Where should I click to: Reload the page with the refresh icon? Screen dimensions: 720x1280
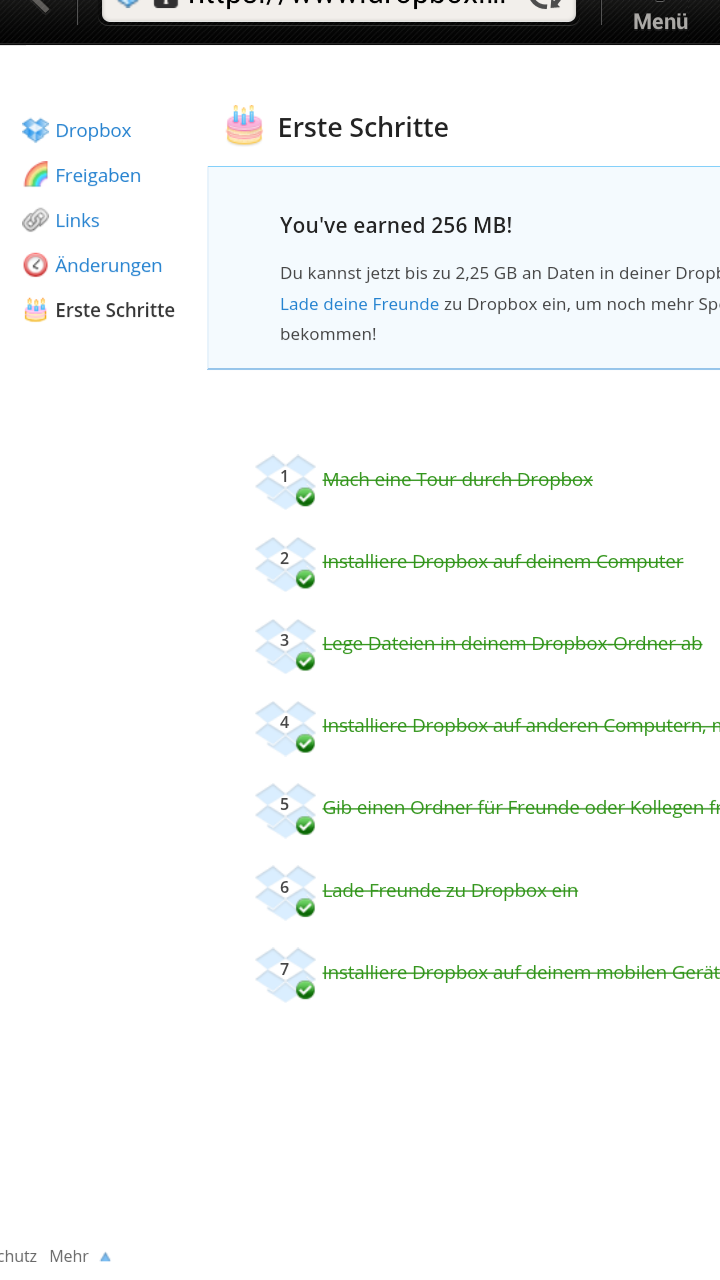(546, 3)
